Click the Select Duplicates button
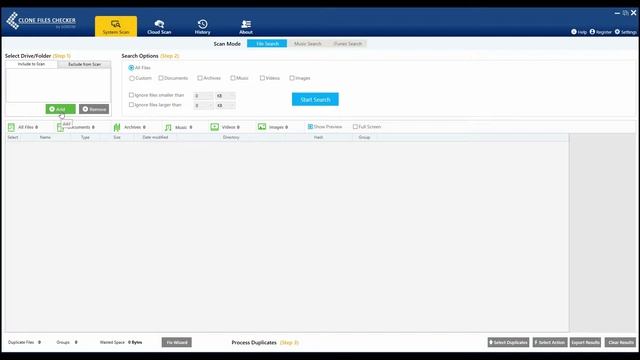The height and width of the screenshot is (360, 640). coord(508,342)
